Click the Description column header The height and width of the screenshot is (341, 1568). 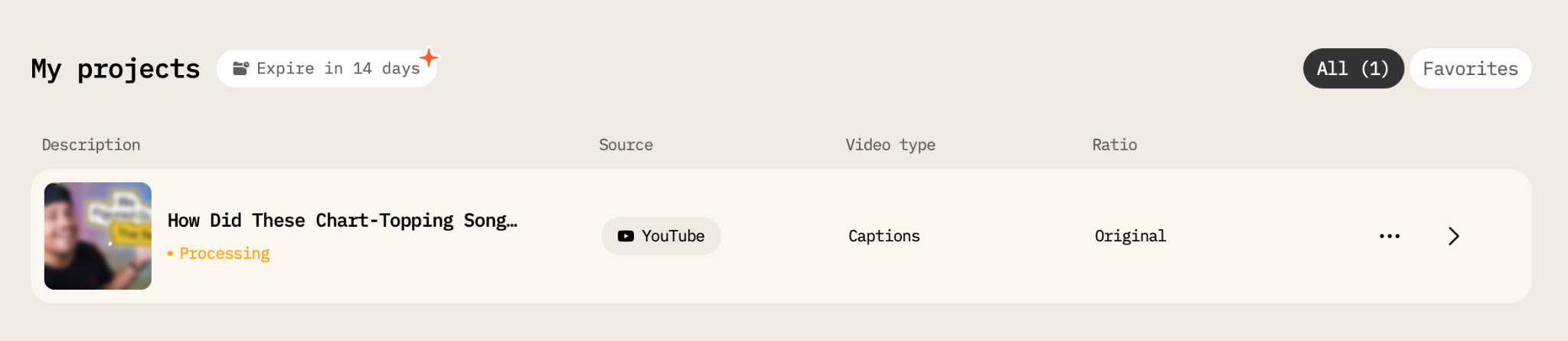(91, 145)
